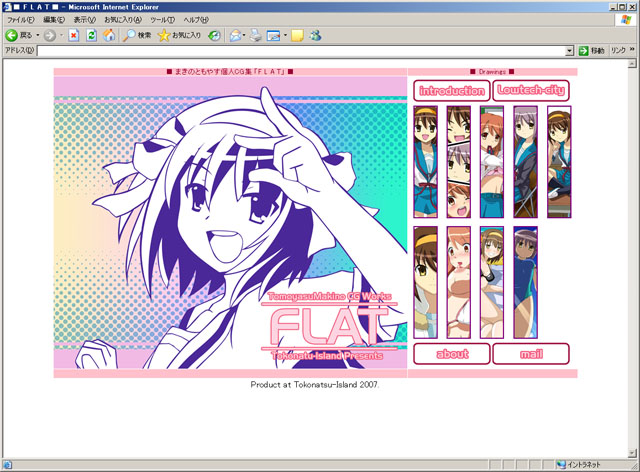Open the Forward button history dropdown arrow
Screen dimensions: 640x472
click(62, 36)
